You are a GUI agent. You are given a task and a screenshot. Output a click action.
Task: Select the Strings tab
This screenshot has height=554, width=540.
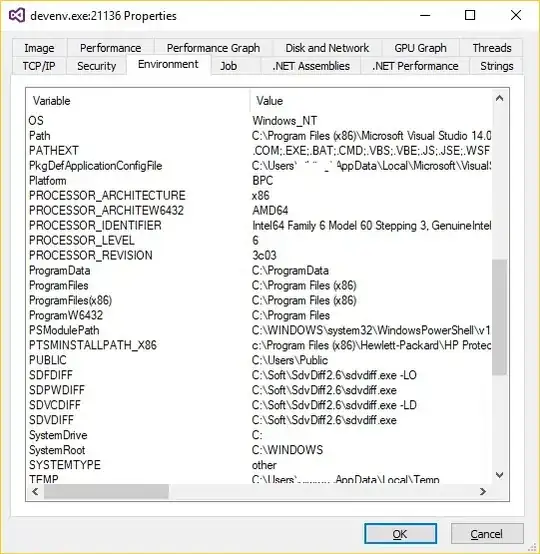(497, 66)
